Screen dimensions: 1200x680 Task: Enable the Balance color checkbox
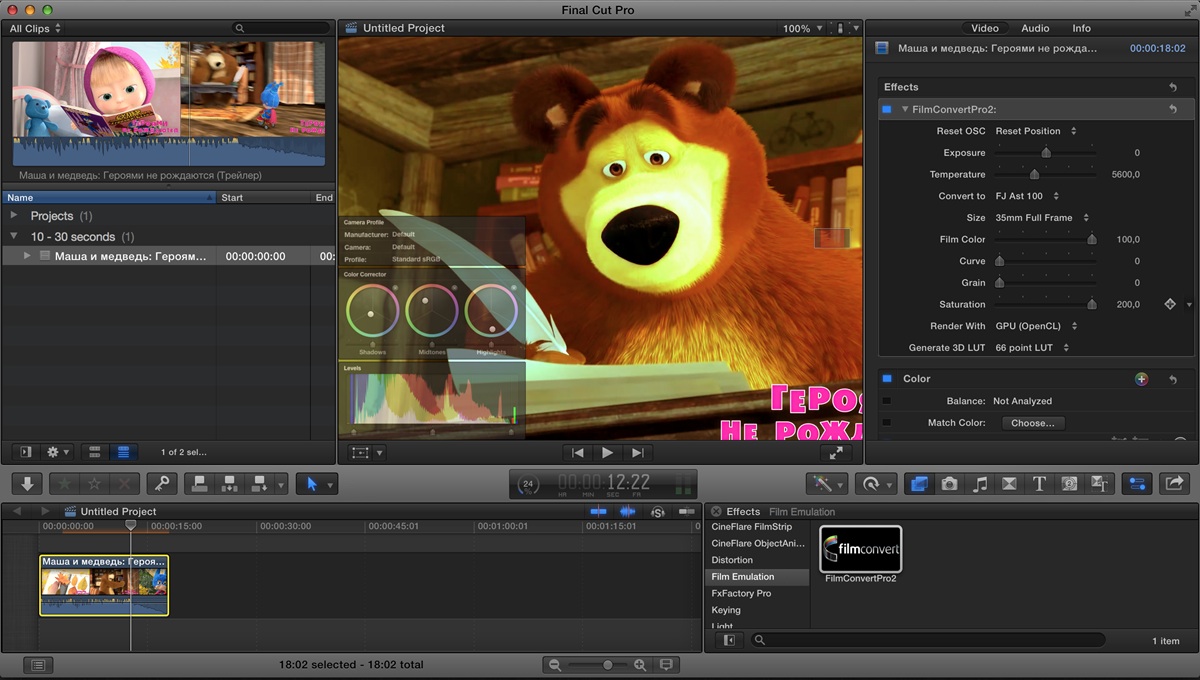click(x=886, y=401)
